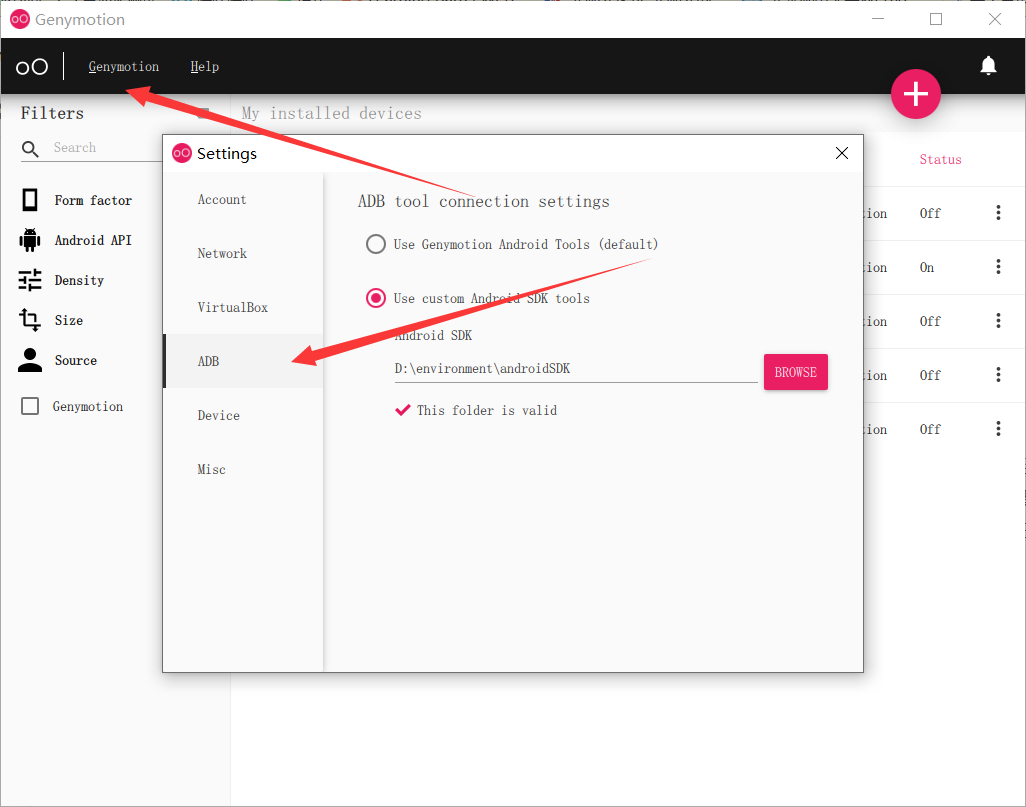Viewport: 1026px width, 807px height.
Task: Expand the Density filter
Action: point(79,280)
